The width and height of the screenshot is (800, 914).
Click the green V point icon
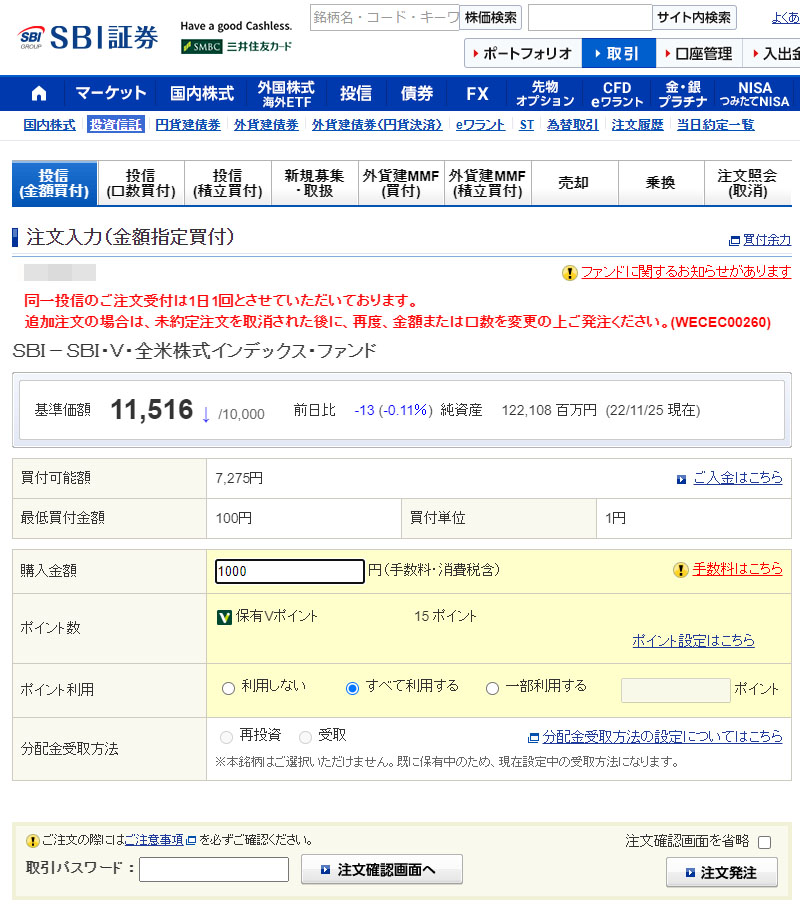tap(225, 617)
